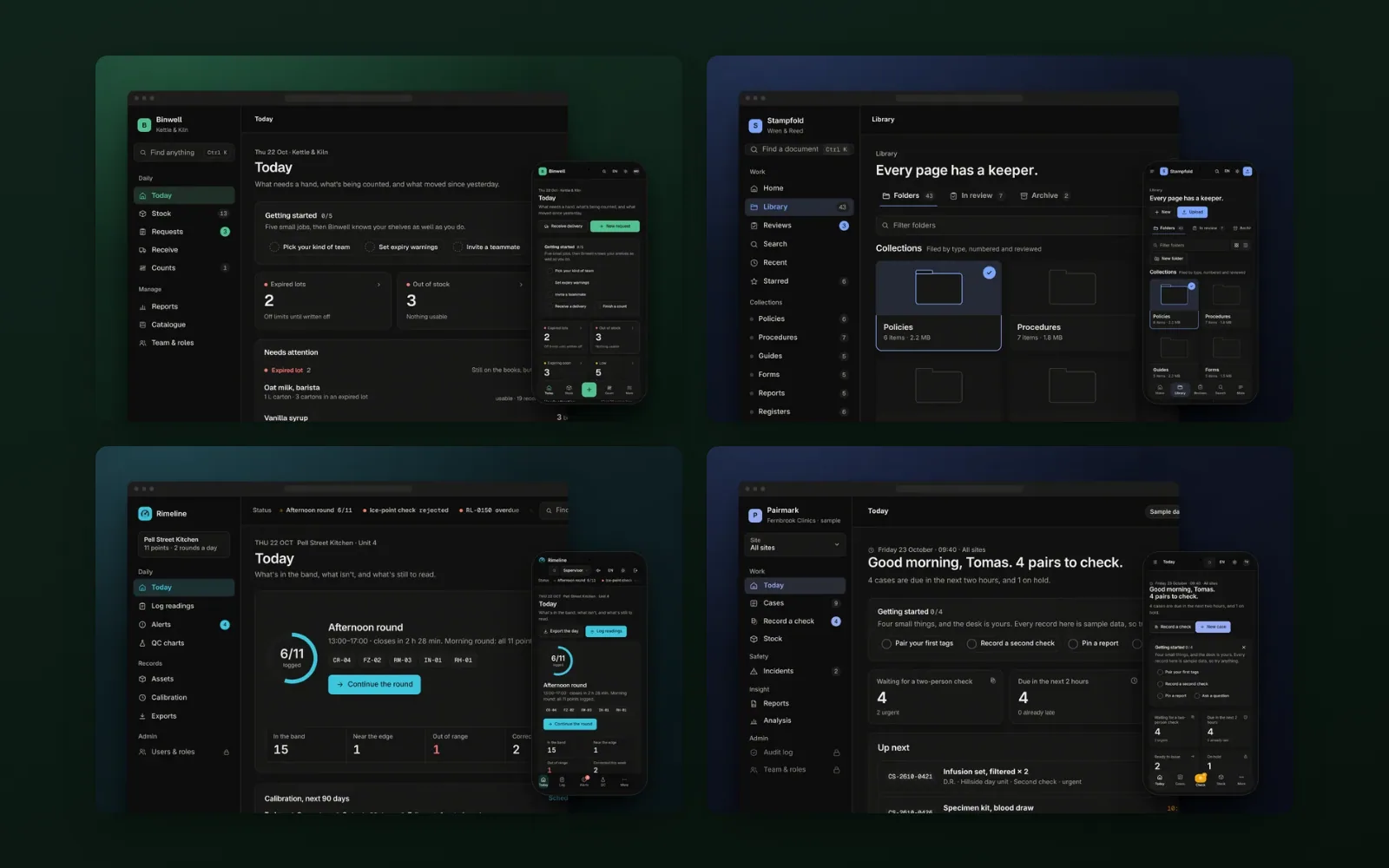Click the Starred star icon in Stampfold sidebar

point(754,281)
